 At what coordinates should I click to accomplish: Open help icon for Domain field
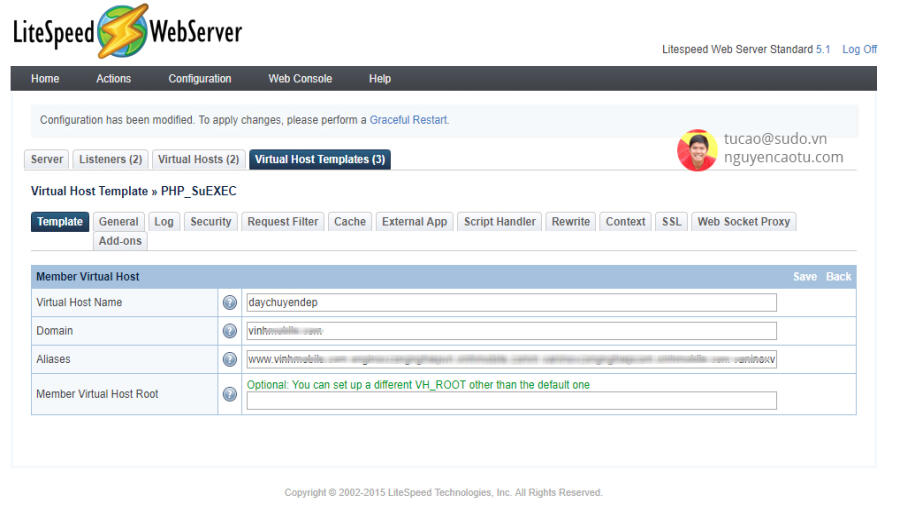pyautogui.click(x=230, y=331)
